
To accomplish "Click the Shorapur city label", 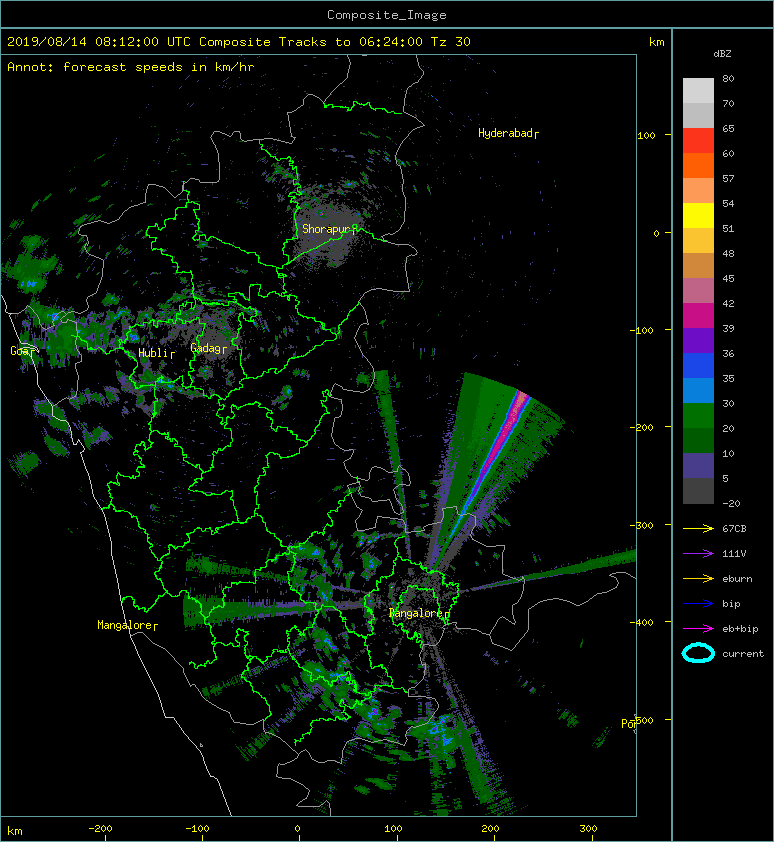I will coord(329,229).
